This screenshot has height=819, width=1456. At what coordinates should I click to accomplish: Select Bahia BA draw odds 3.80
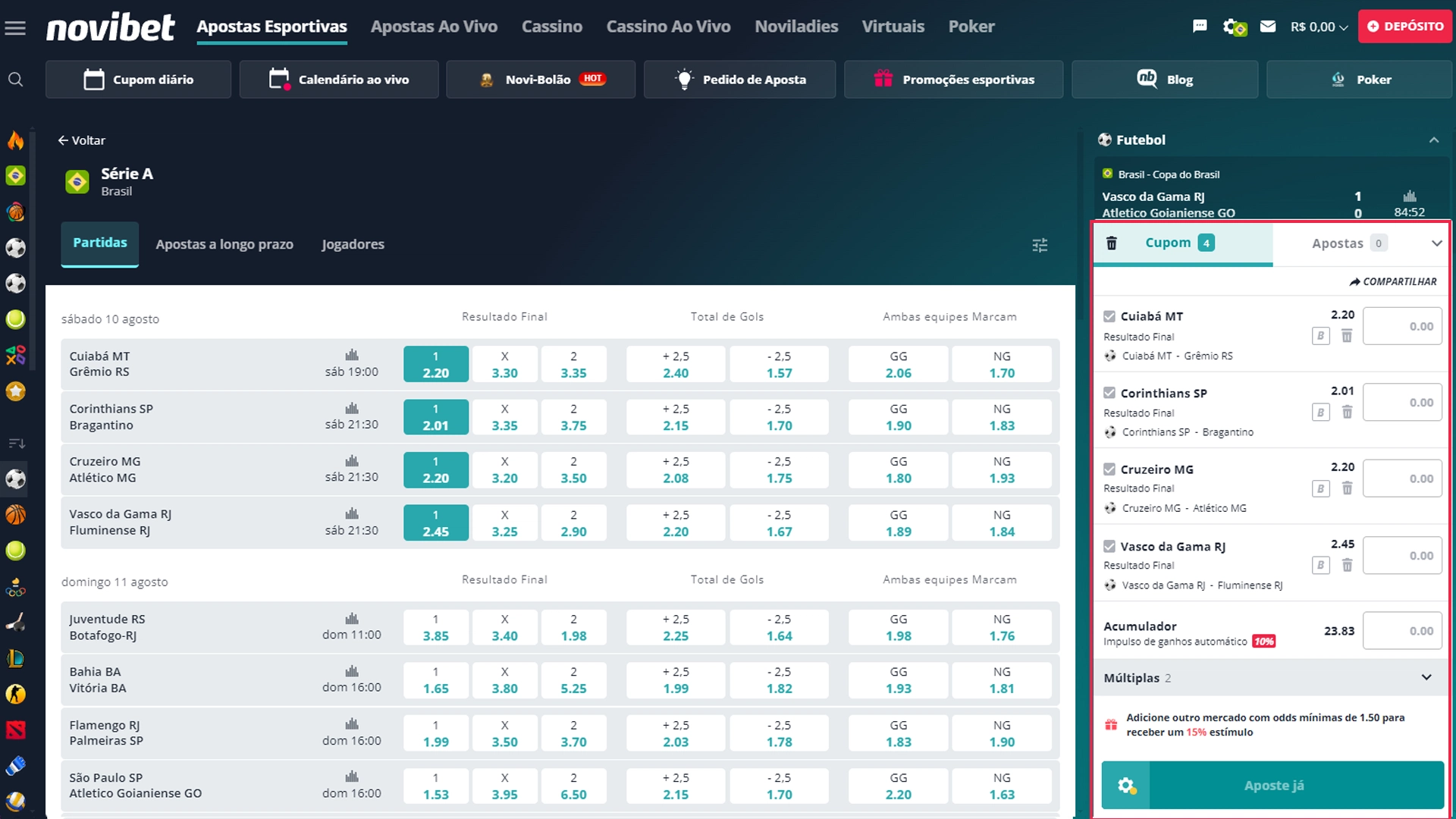[505, 681]
